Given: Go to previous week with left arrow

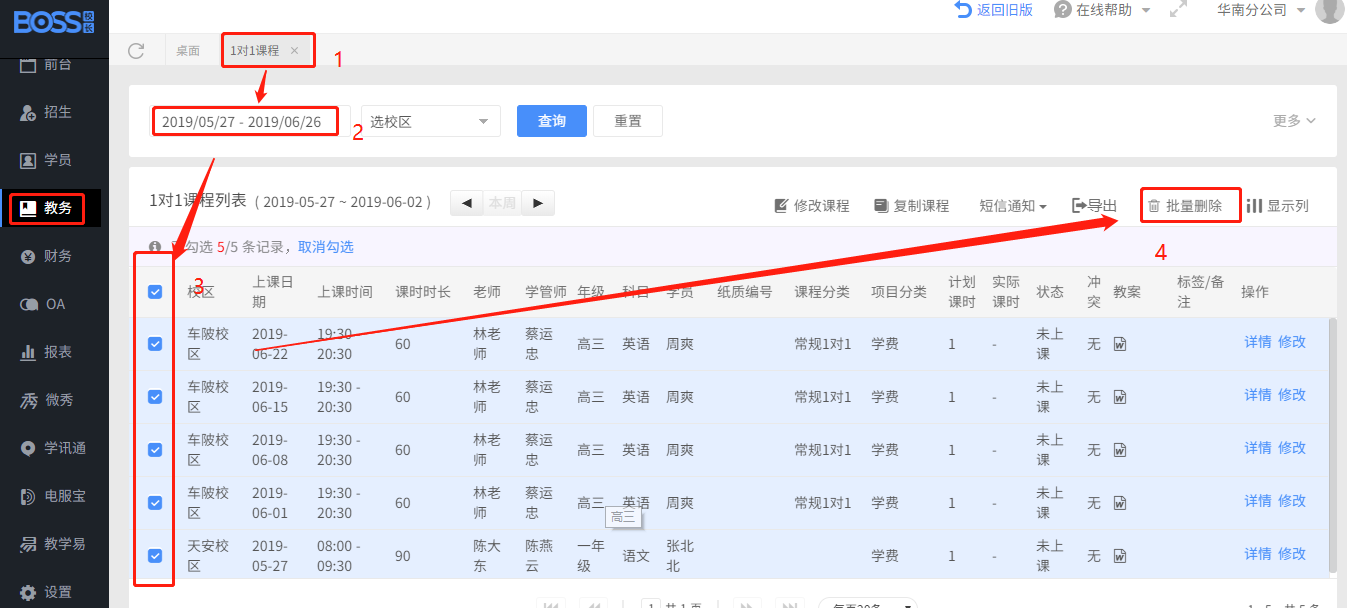Looking at the screenshot, I should coord(466,203).
